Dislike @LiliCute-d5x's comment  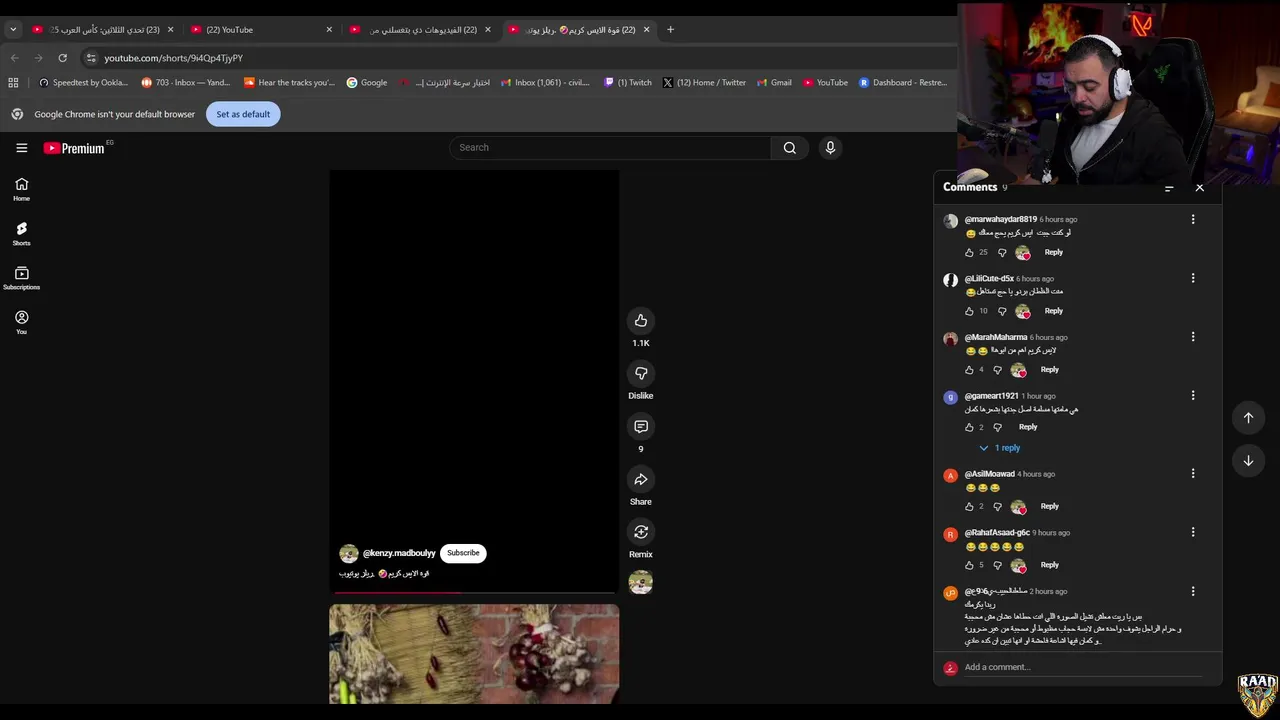click(x=1002, y=311)
